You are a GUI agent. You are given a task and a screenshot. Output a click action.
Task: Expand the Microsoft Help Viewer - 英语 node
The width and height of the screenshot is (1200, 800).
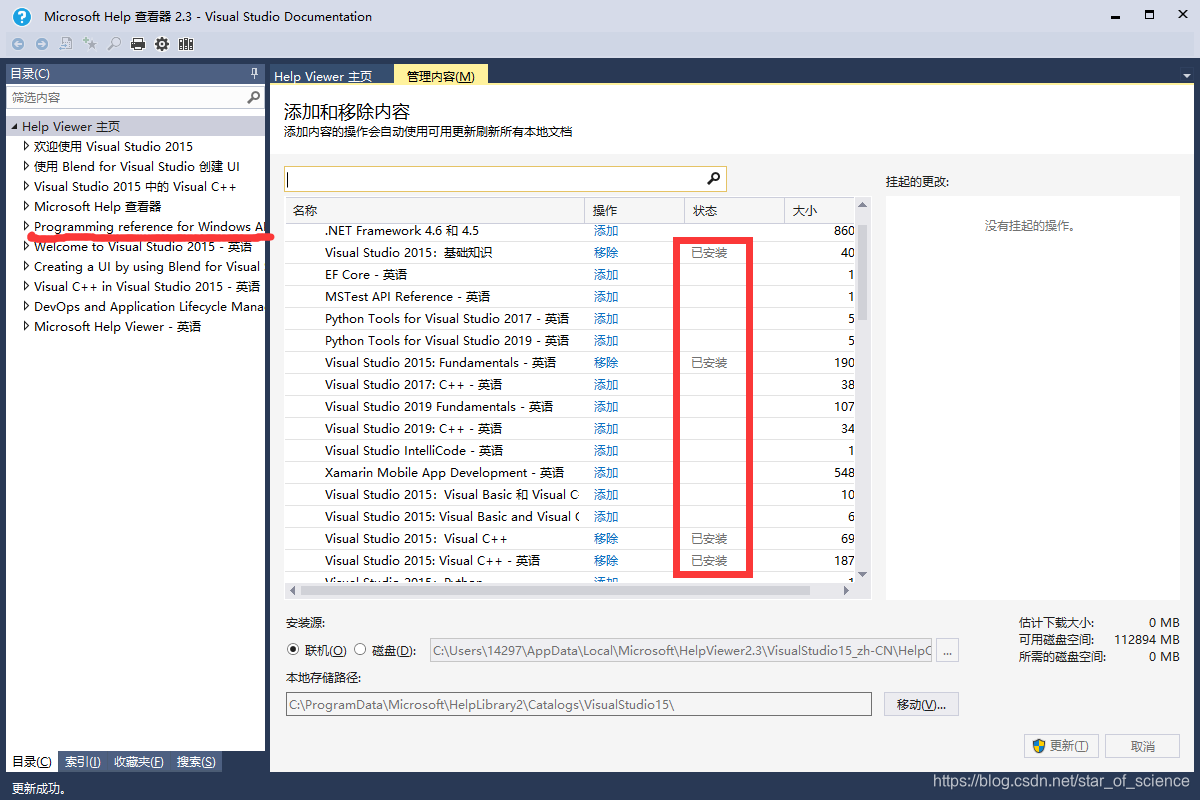(26, 326)
